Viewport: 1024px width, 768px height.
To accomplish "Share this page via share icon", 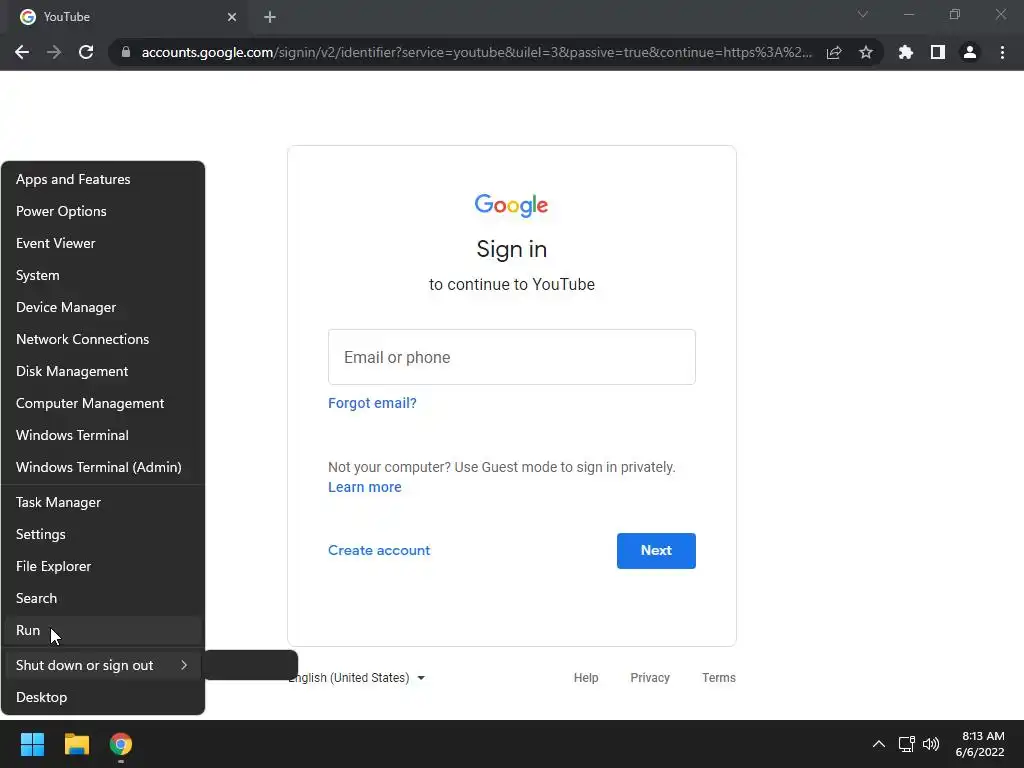I will point(834,52).
